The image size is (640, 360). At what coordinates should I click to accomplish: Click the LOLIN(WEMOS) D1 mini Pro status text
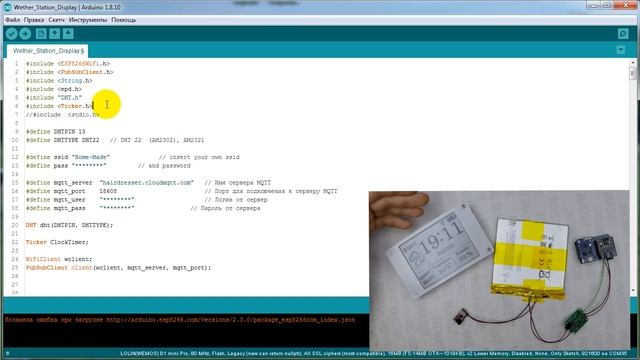coord(373,353)
